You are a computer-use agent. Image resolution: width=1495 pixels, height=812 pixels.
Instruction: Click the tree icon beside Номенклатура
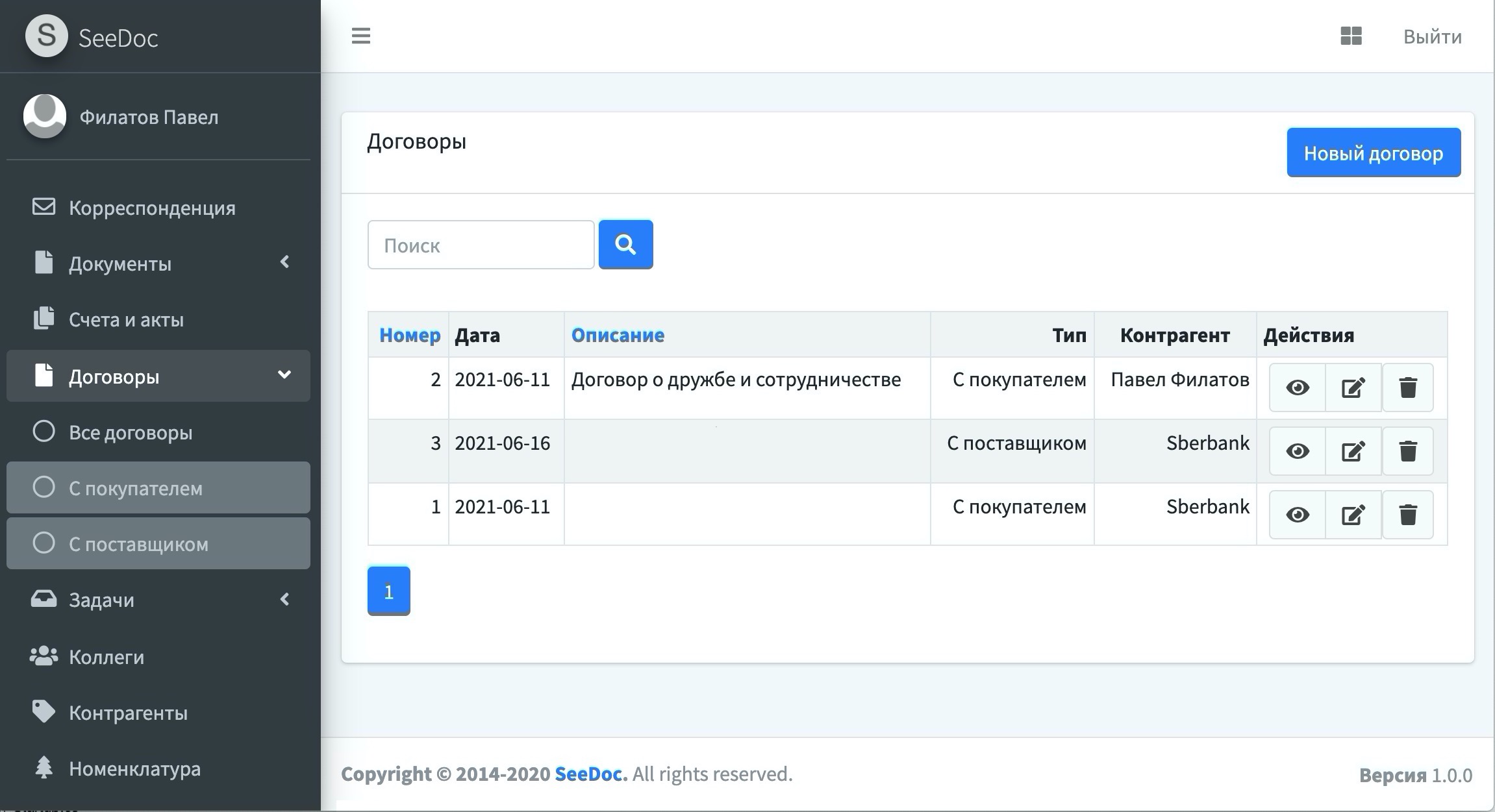coord(44,767)
